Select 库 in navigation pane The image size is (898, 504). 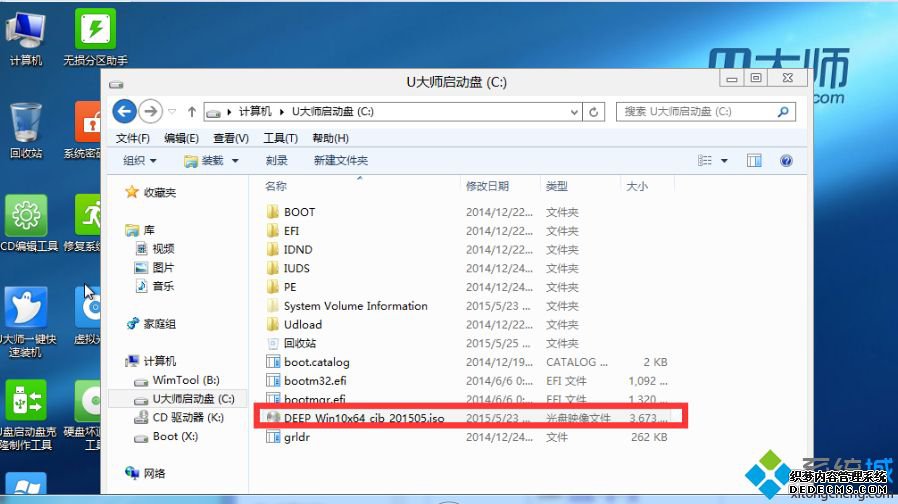140,230
